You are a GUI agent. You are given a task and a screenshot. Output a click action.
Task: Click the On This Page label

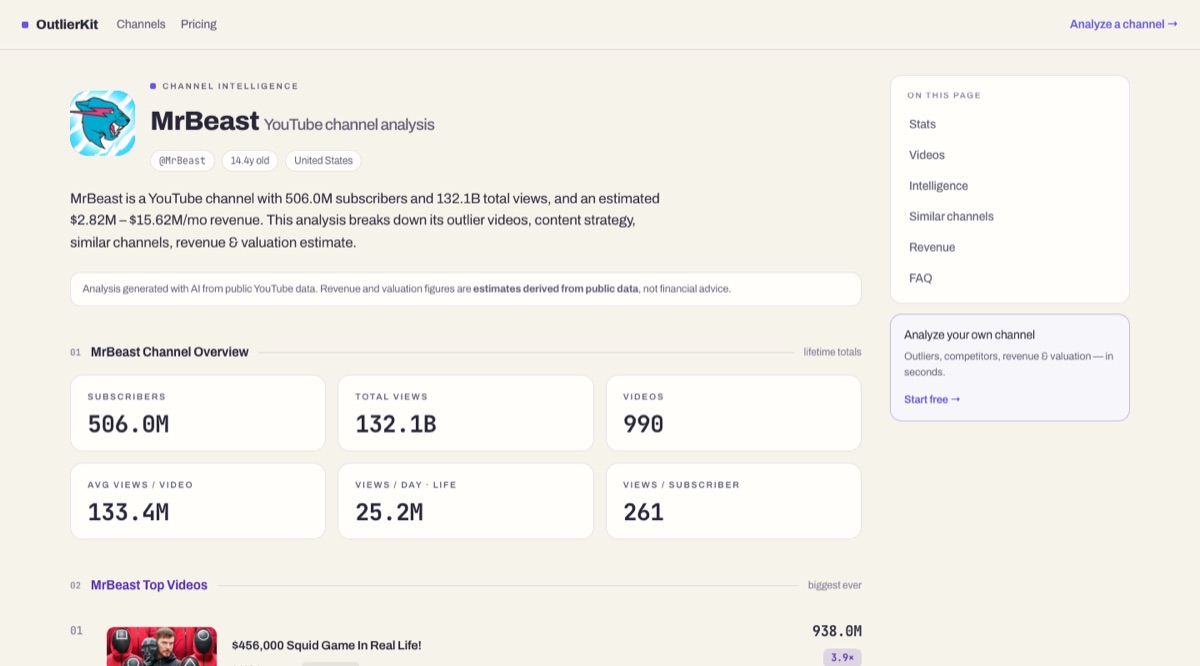pyautogui.click(x=944, y=96)
